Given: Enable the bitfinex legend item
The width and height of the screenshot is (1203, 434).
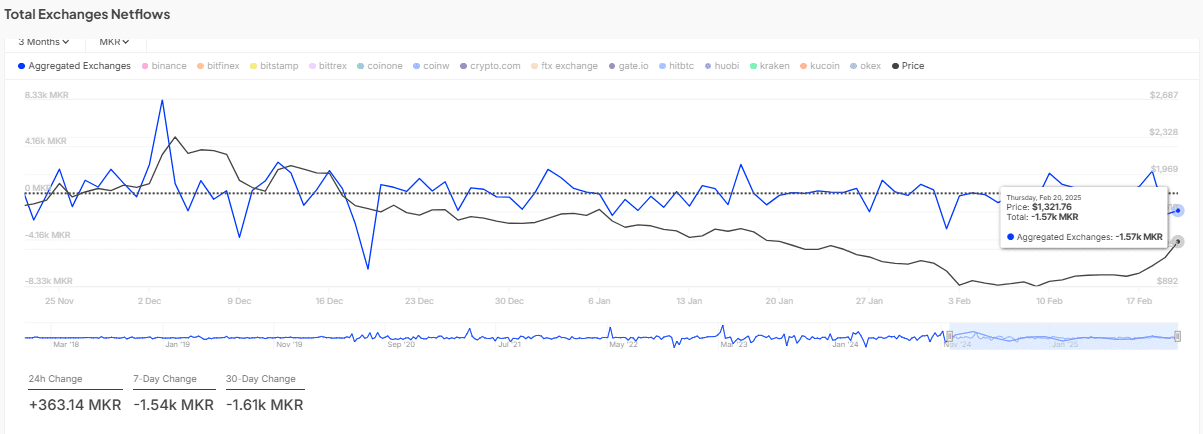Looking at the screenshot, I should (222, 66).
